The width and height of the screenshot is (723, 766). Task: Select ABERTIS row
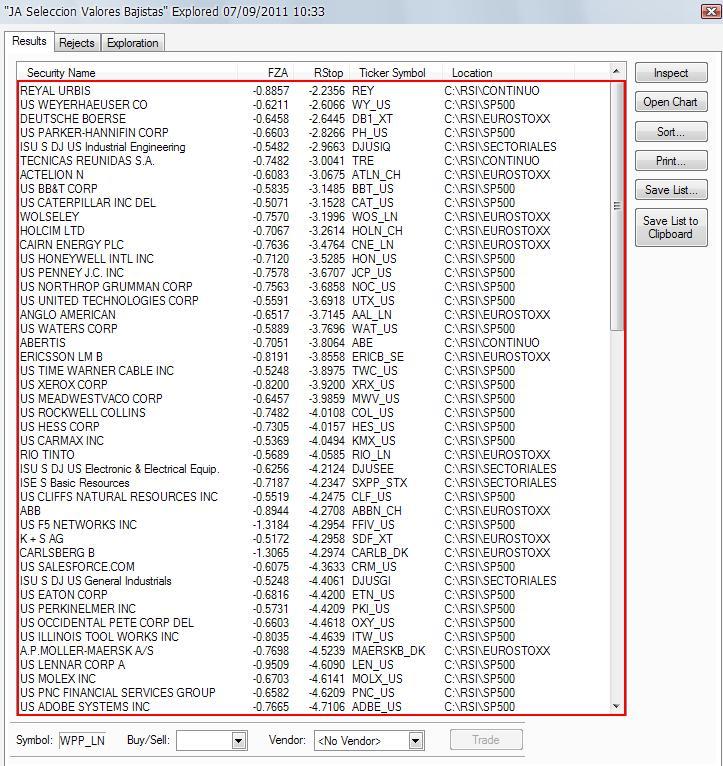(x=314, y=343)
